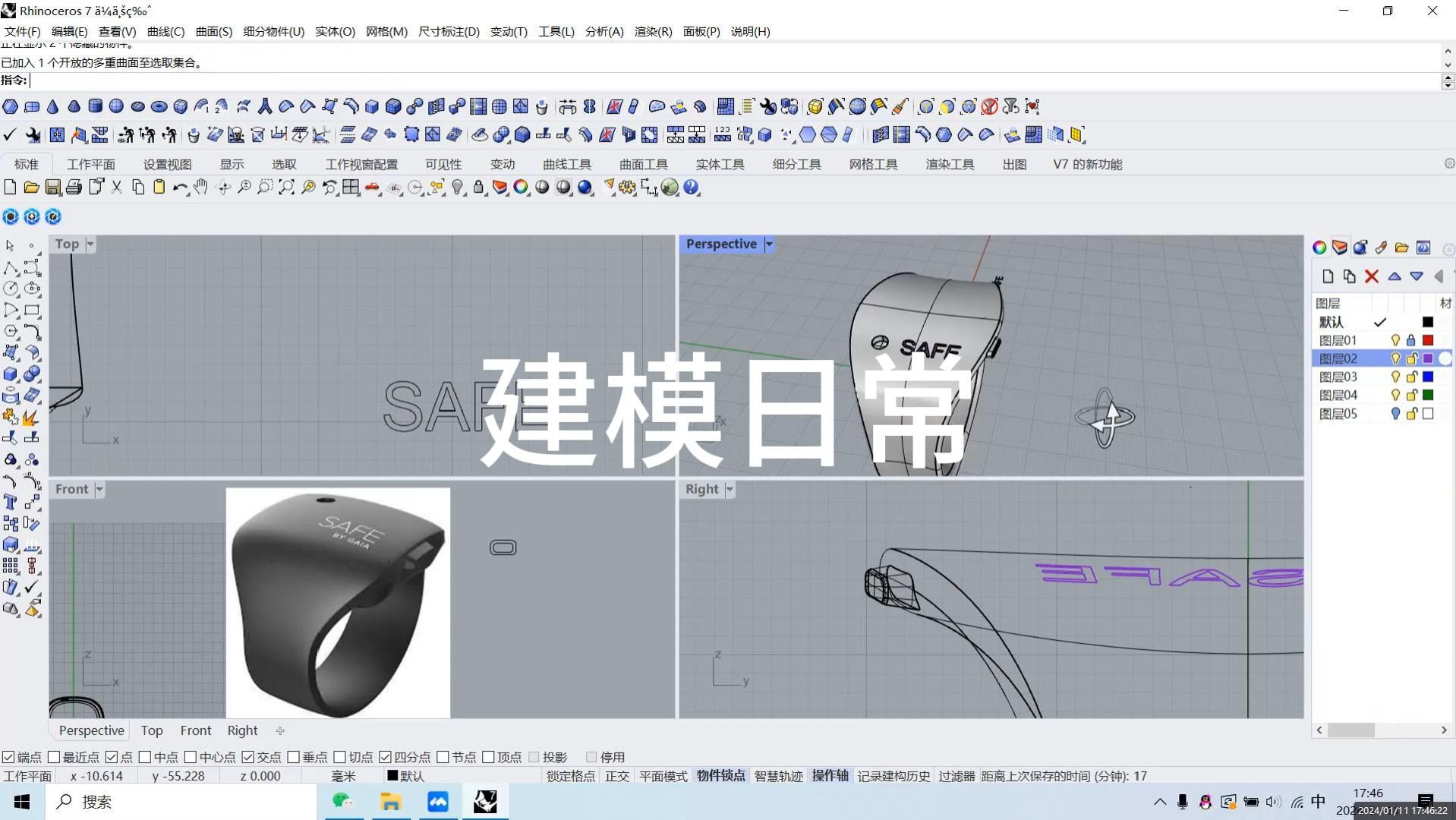1456x820 pixels.
Task: Open the 文件(F) menu
Action: (22, 31)
